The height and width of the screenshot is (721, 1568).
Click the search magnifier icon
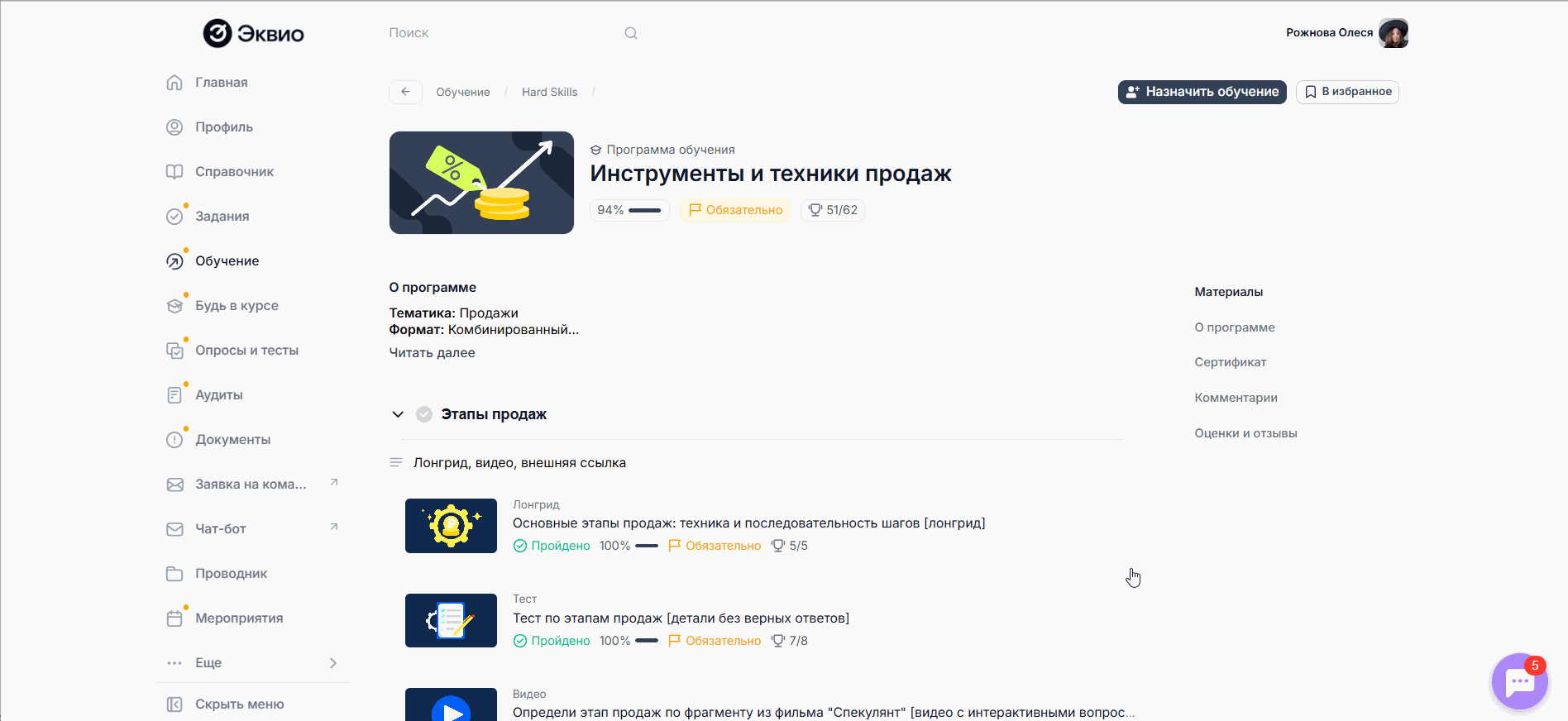tap(631, 33)
